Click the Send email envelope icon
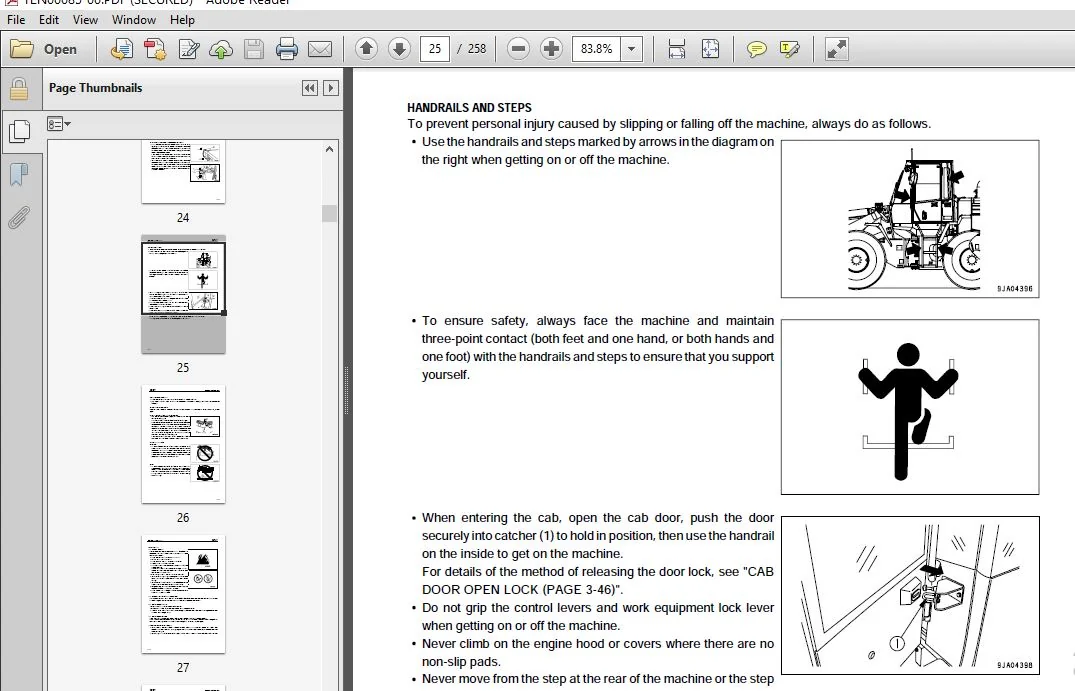Viewport: 1075px width, 691px height. [x=319, y=49]
